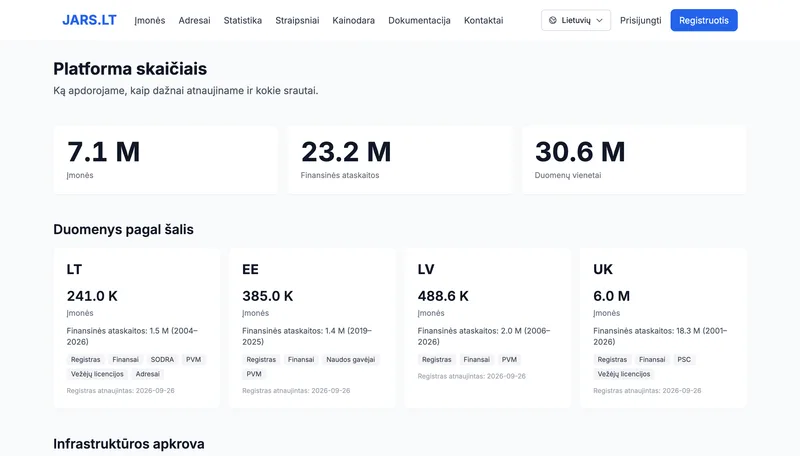The width and height of the screenshot is (800, 456).
Task: Click the UK card registry update date
Action: click(x=647, y=391)
